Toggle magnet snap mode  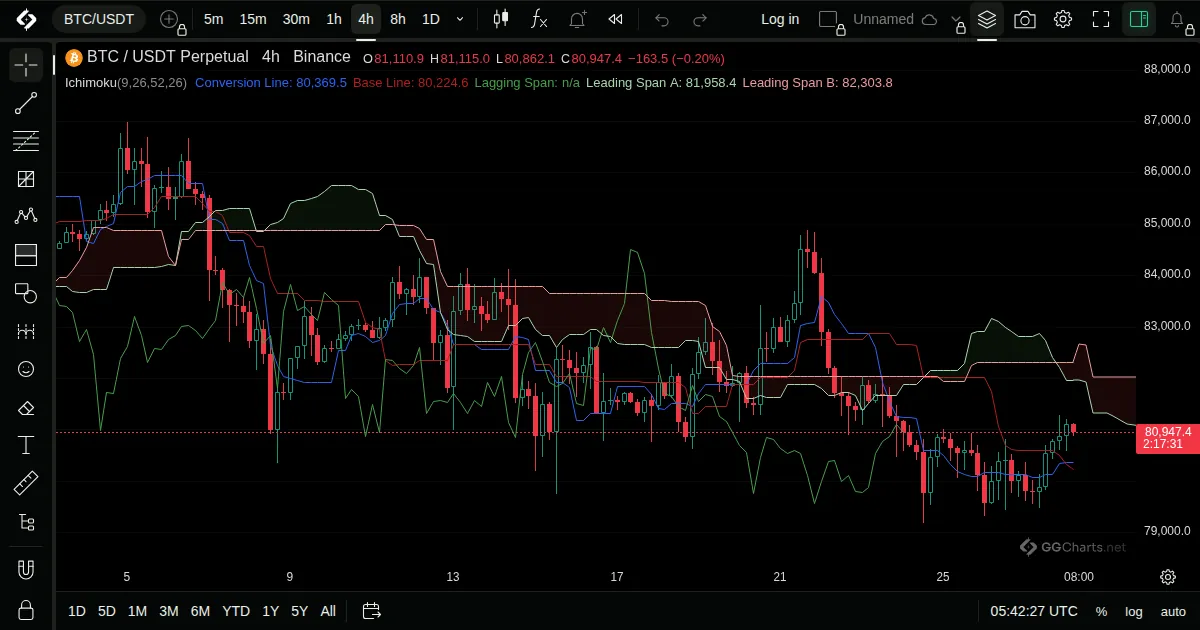tap(26, 570)
